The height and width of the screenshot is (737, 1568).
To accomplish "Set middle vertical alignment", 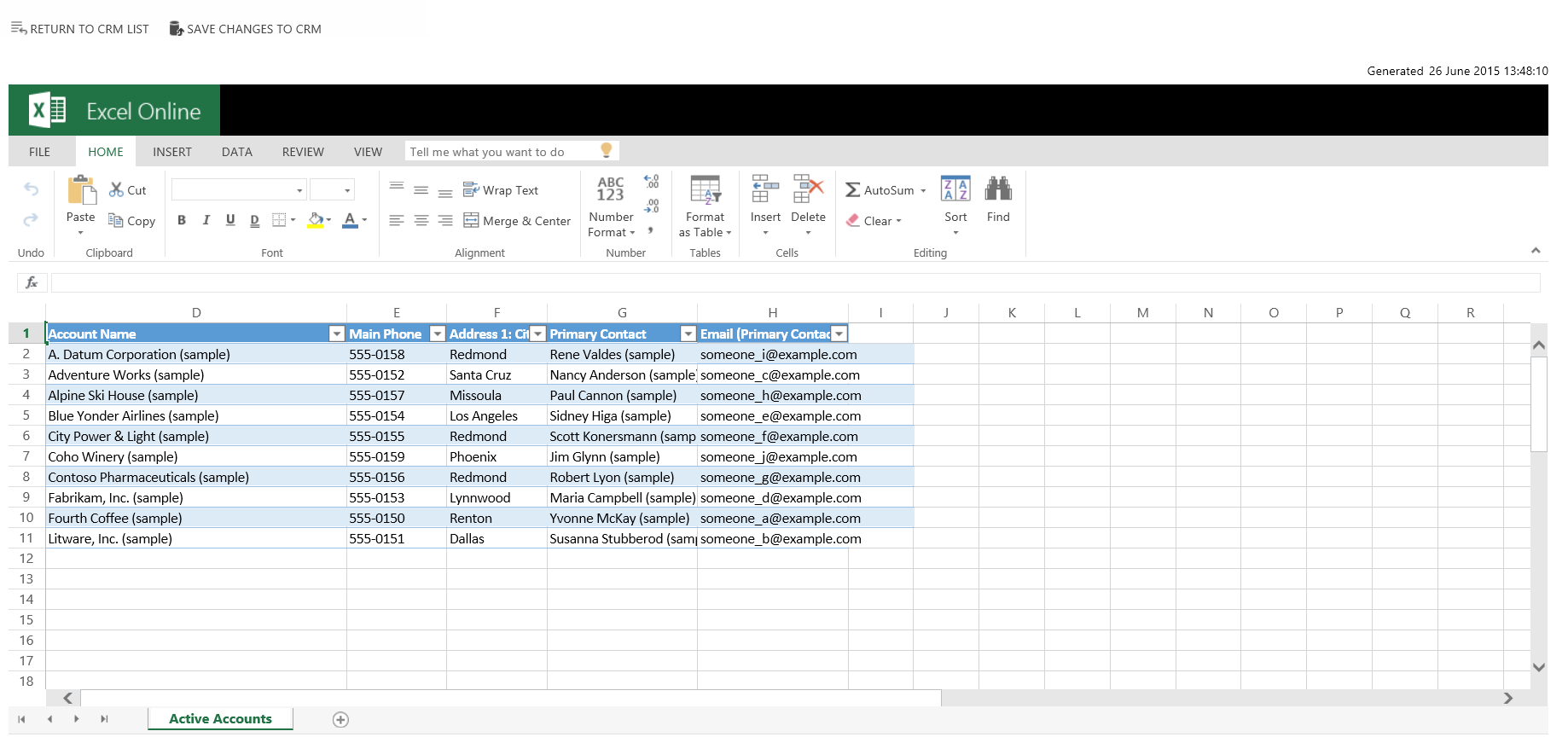I will [x=421, y=189].
